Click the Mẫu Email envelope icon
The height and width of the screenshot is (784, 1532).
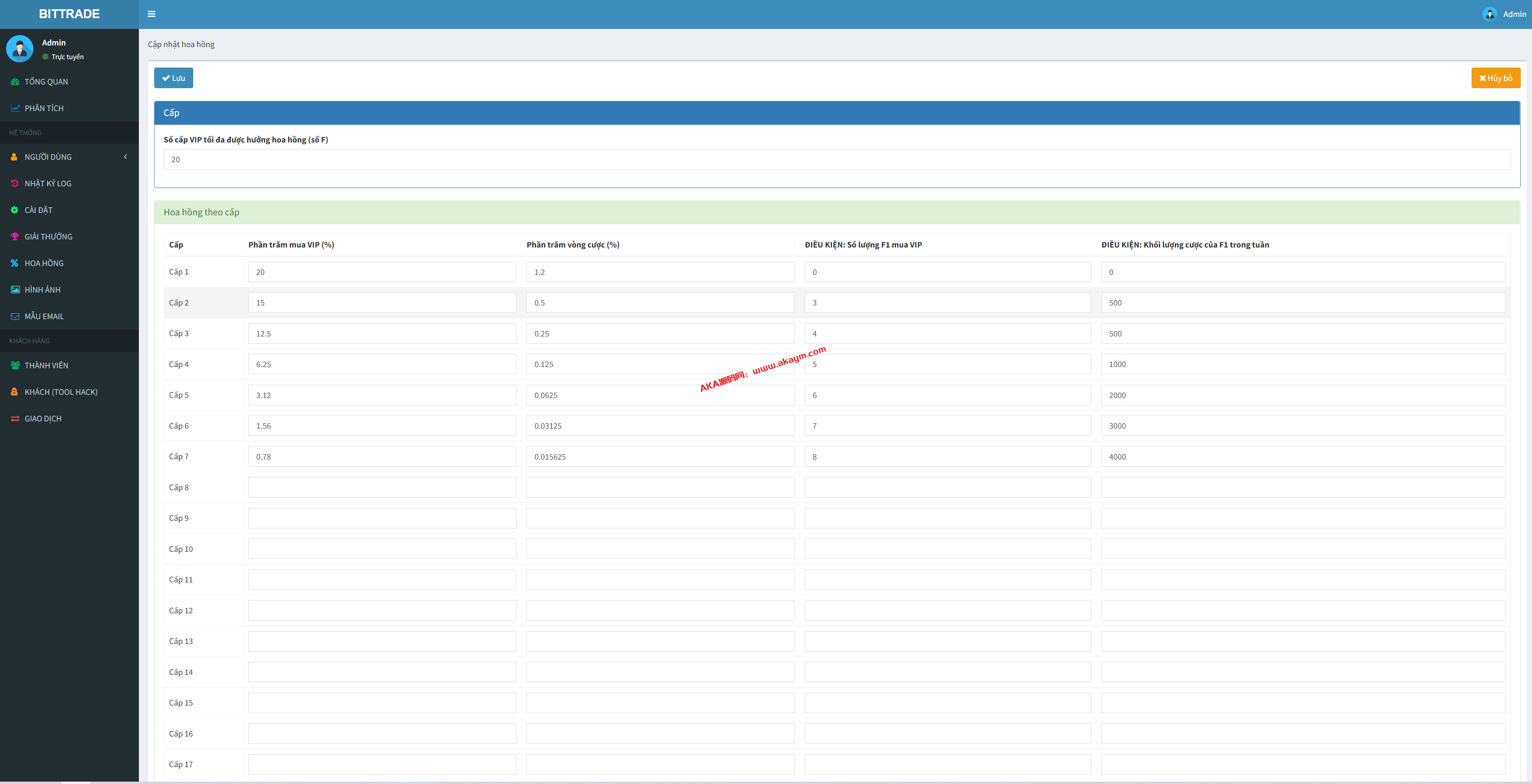click(15, 316)
